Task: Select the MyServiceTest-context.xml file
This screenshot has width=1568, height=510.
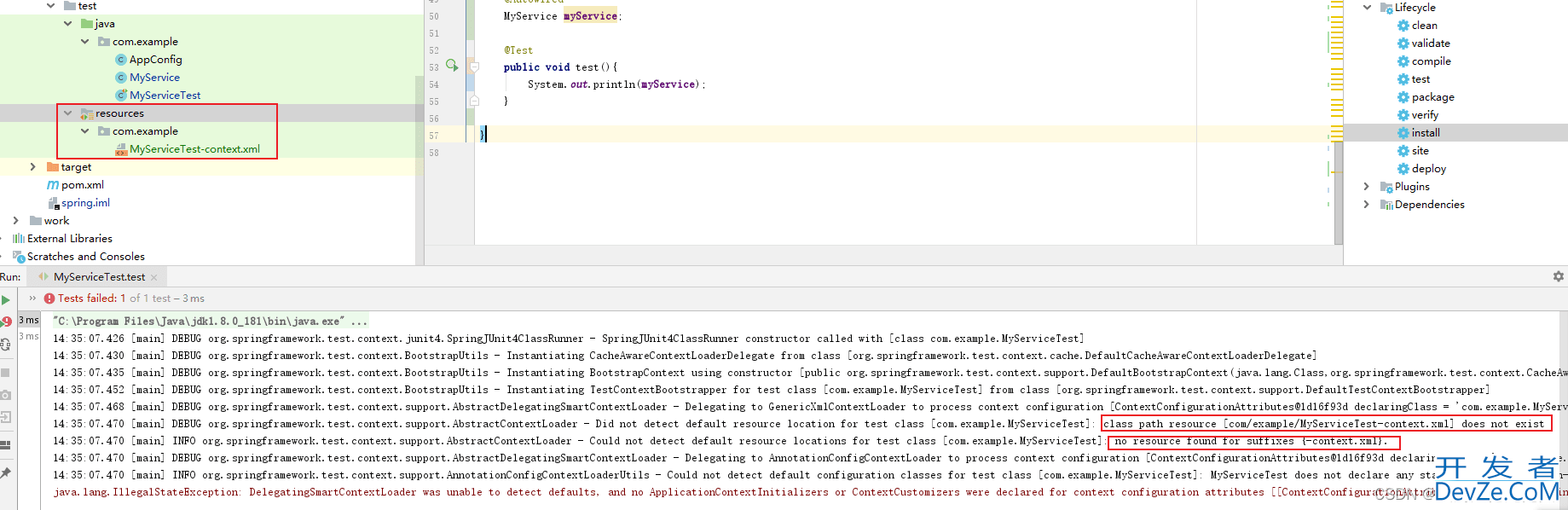Action: pyautogui.click(x=194, y=149)
